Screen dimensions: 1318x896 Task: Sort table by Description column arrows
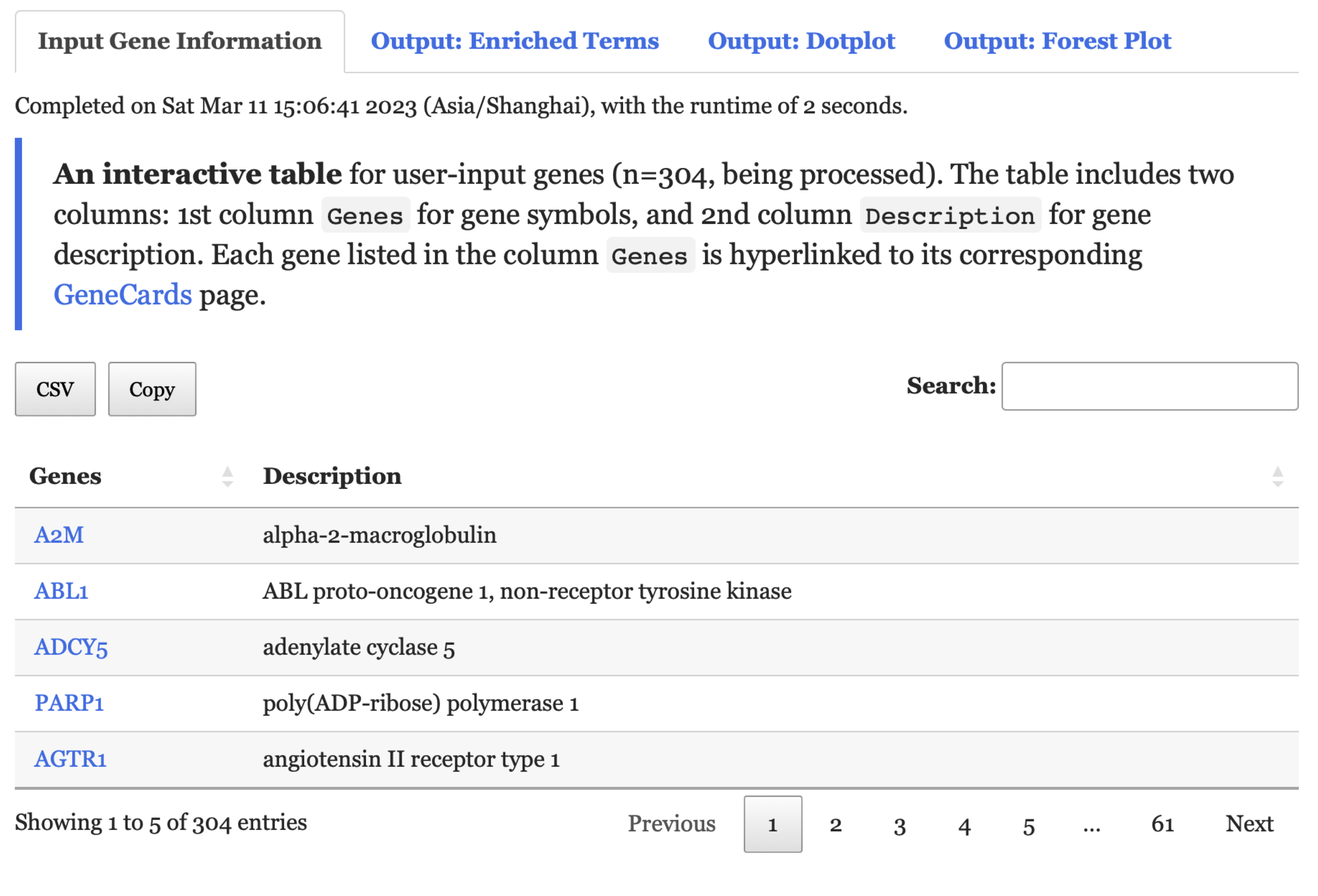[x=1277, y=476]
